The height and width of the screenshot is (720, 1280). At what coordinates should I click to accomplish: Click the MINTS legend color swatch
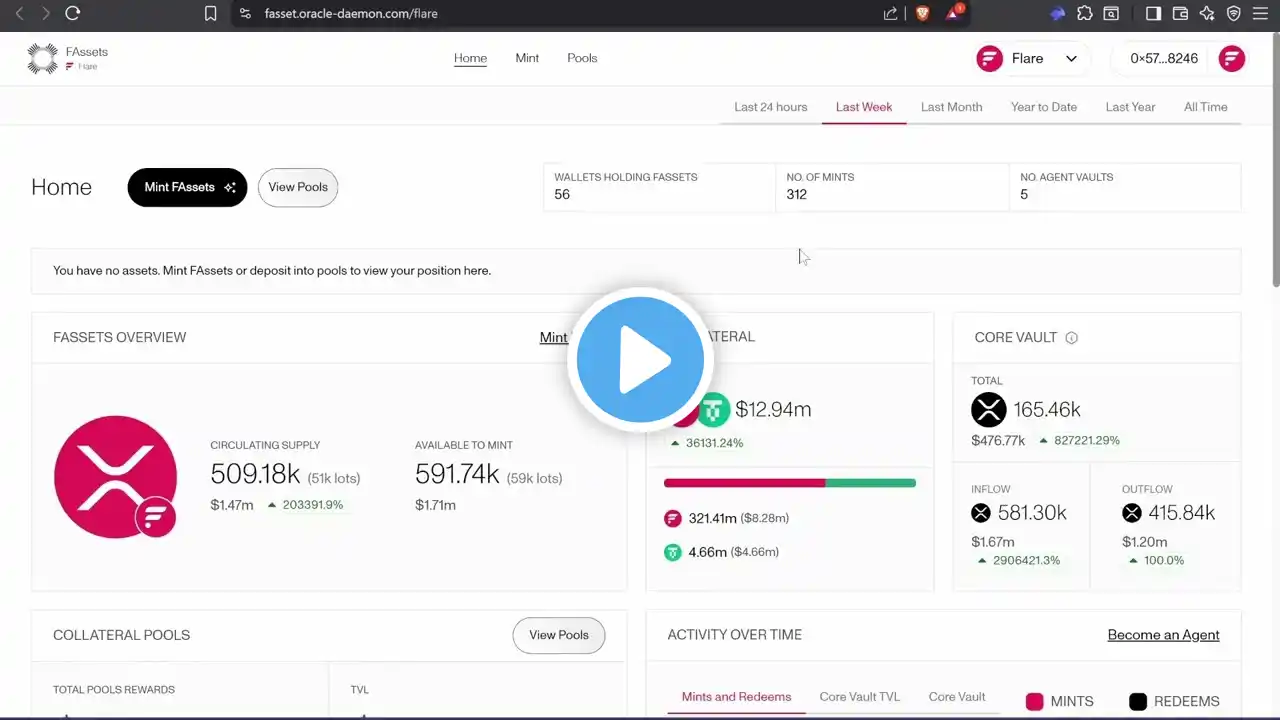point(1035,702)
